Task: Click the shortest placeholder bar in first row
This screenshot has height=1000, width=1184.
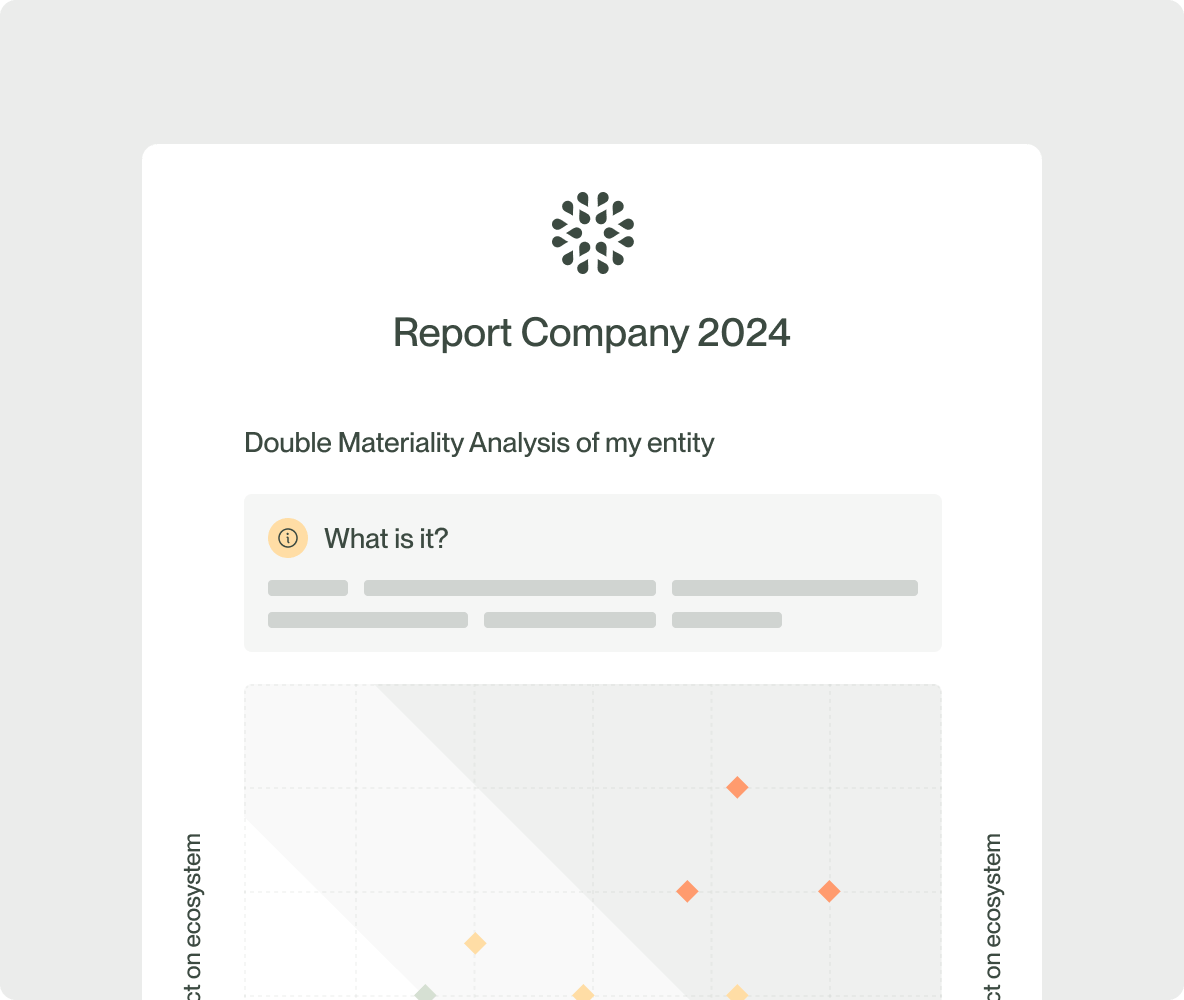Action: point(308,588)
